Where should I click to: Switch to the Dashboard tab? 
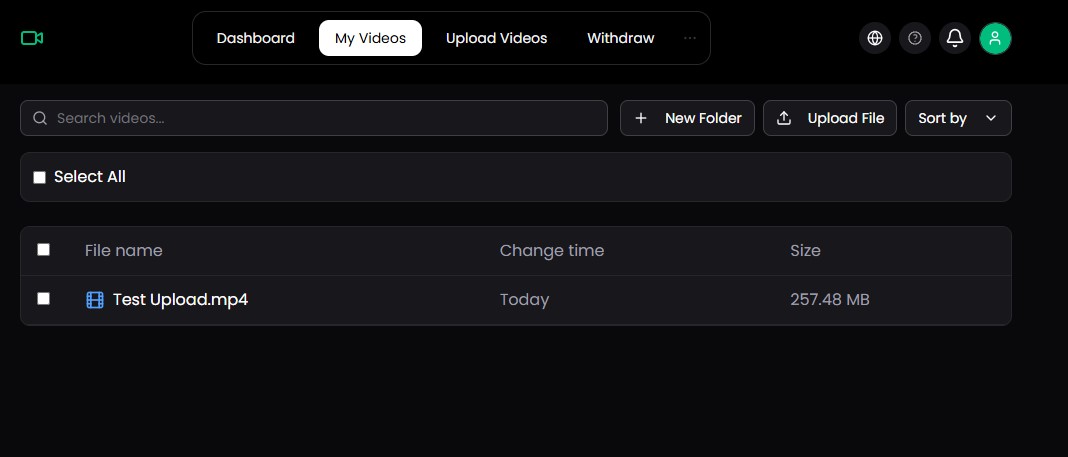coord(256,38)
